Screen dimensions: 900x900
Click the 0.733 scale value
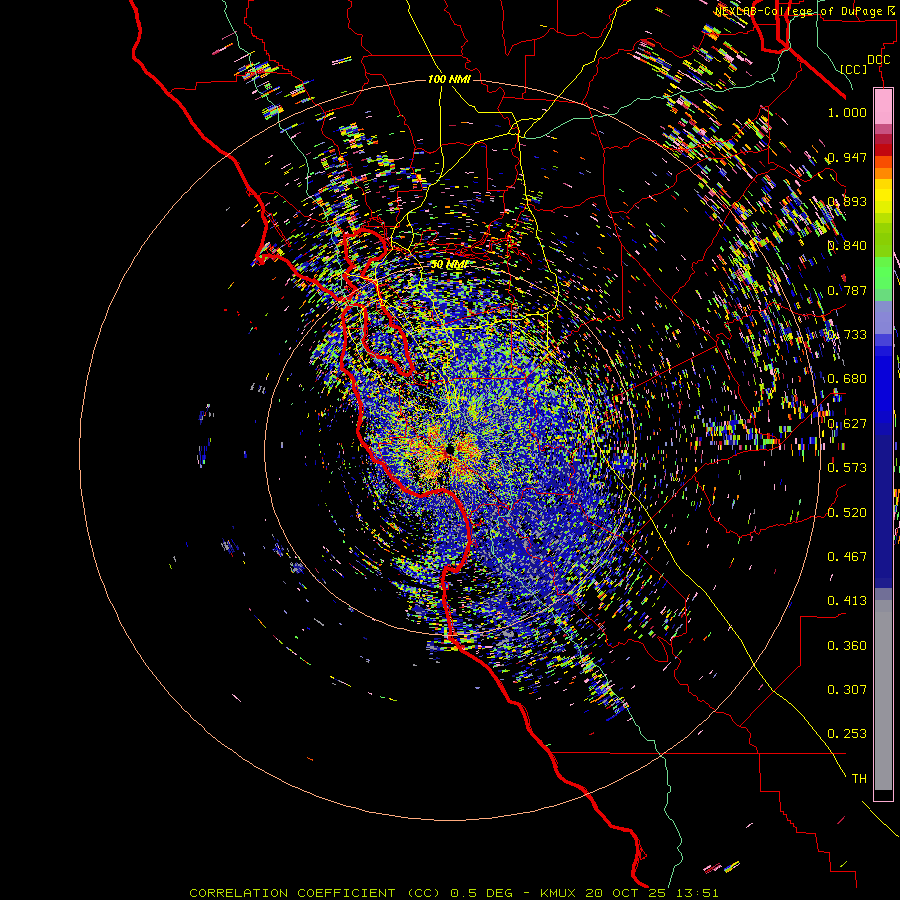[847, 335]
